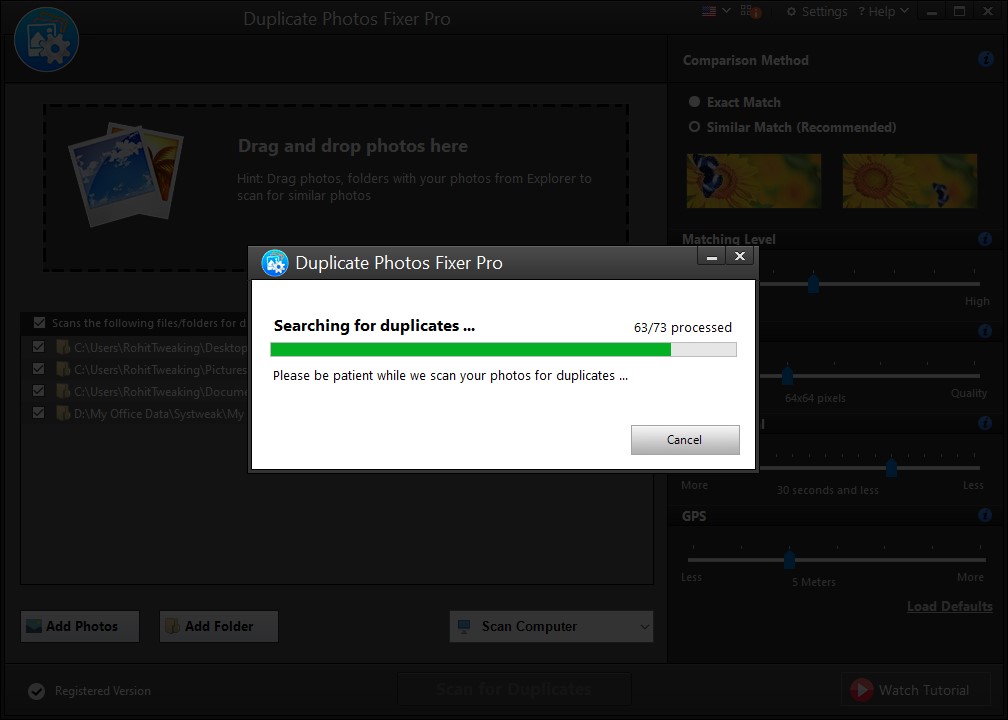The image size is (1008, 720).
Task: Click the grid notification icon in title bar
Action: click(750, 12)
